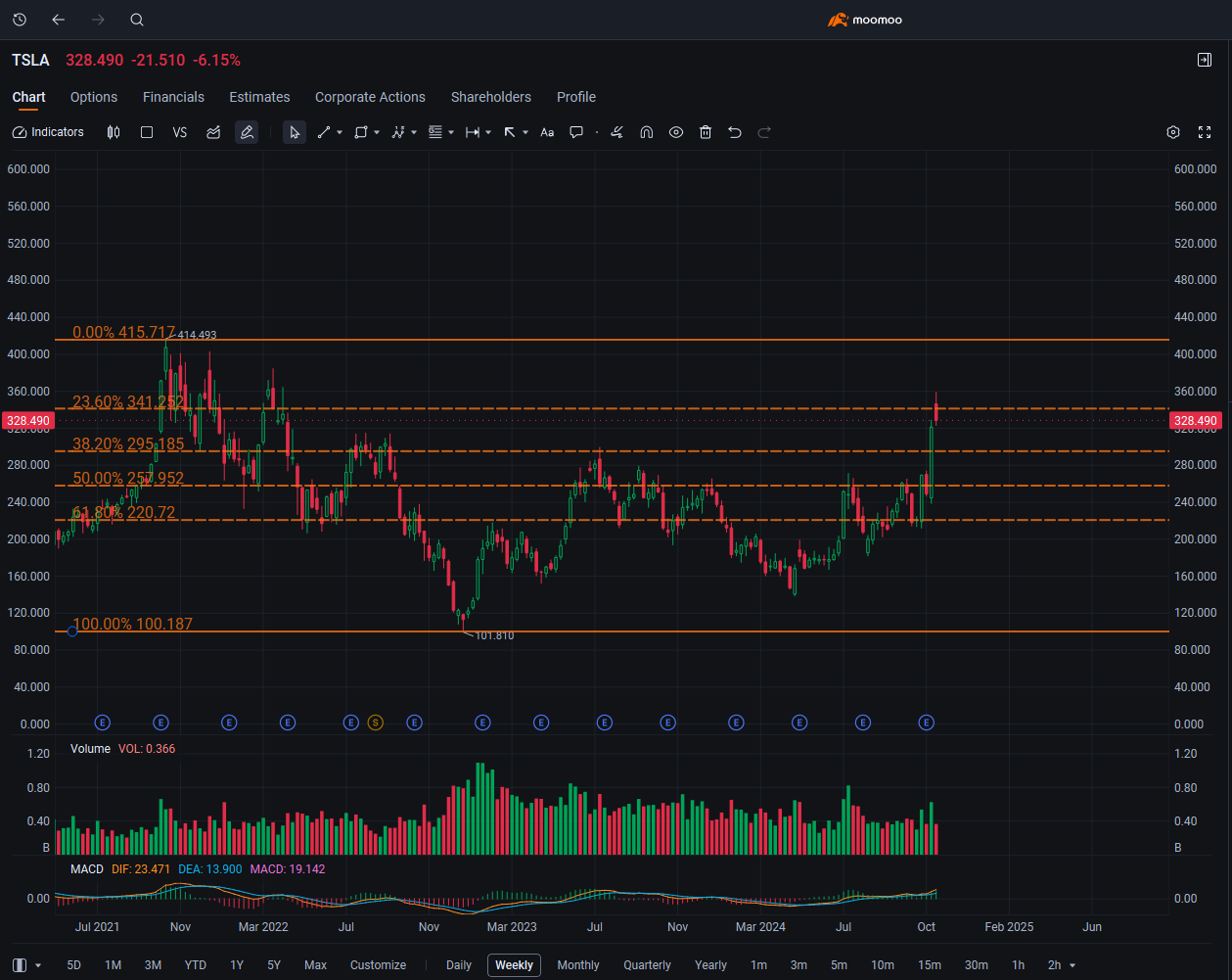Viewport: 1232px width, 980px height.
Task: Select the Fibonacci retracement tool icon
Action: coord(435,132)
